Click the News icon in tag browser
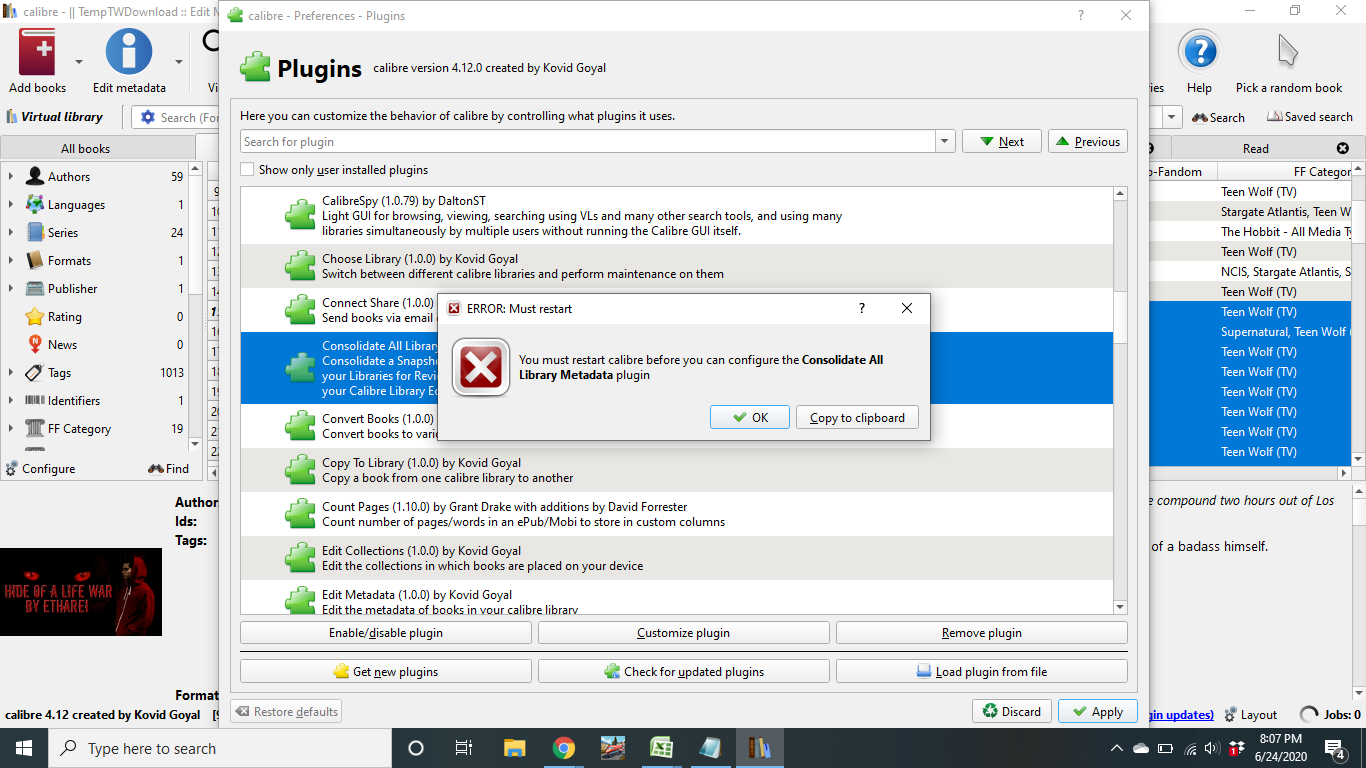This screenshot has height=768, width=1366. click(x=35, y=344)
